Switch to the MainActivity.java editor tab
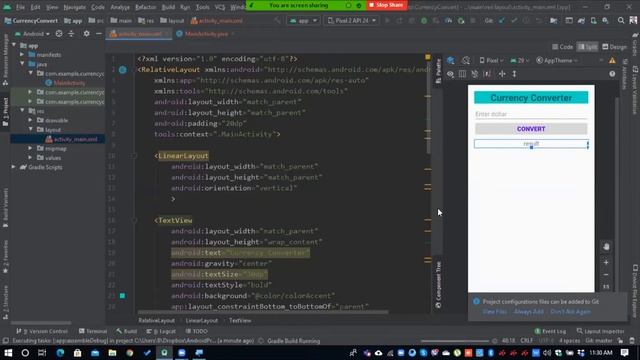 [x=206, y=34]
